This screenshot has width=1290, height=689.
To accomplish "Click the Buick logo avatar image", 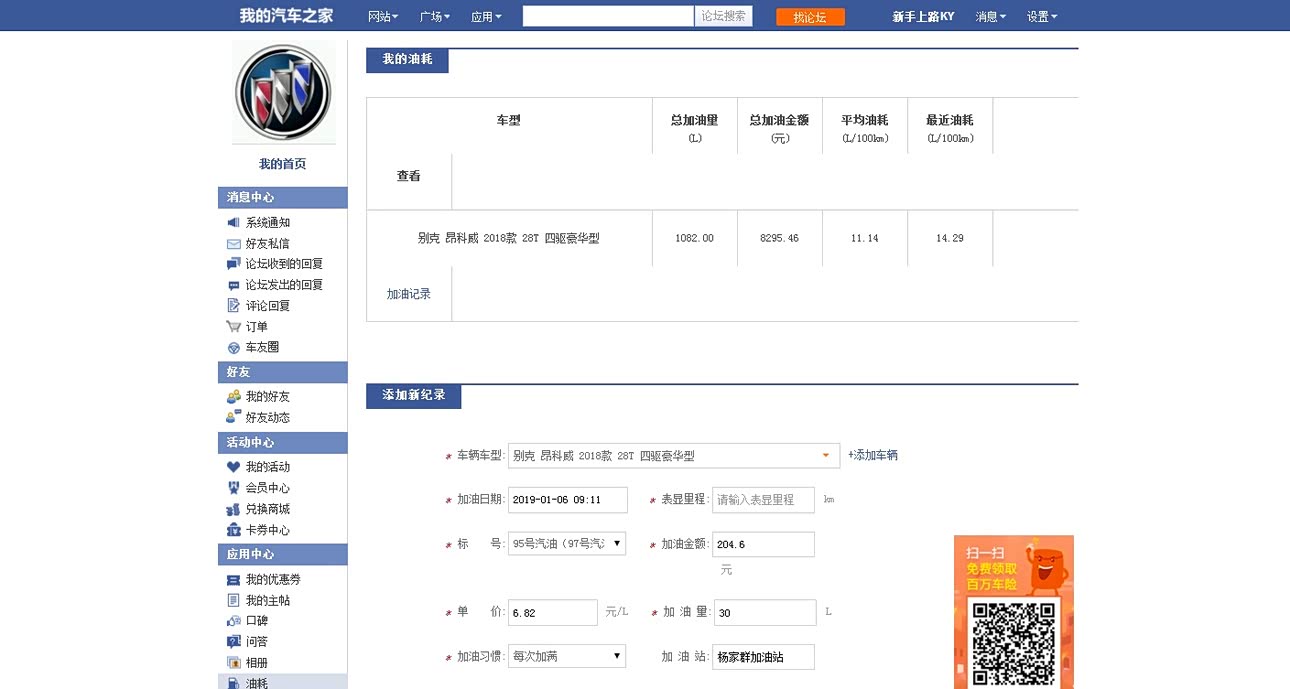I will click(283, 93).
